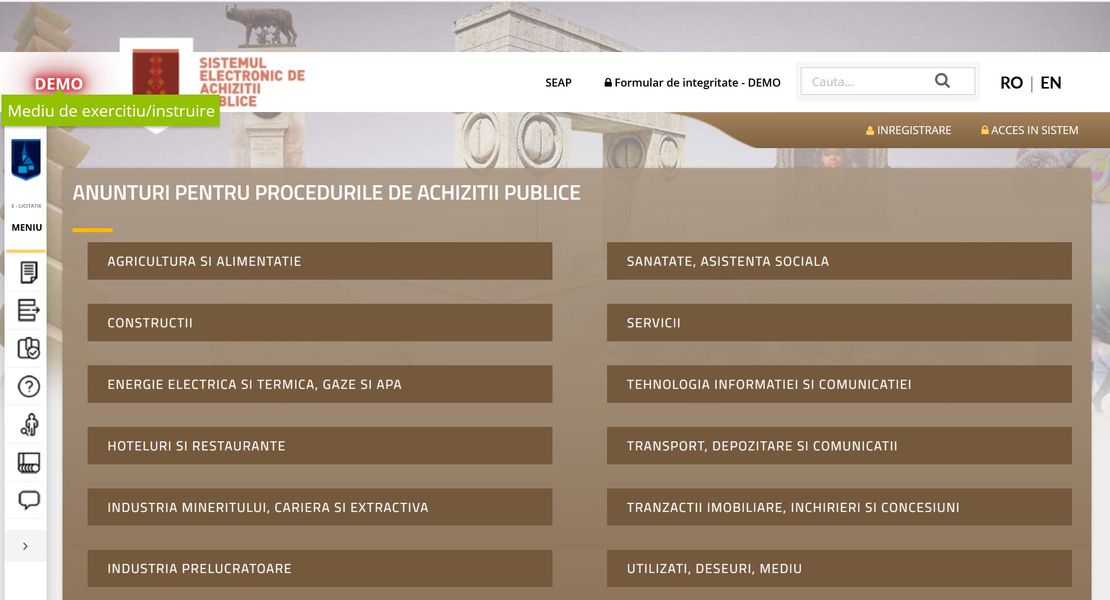This screenshot has height=600, width=1110.
Task: Open the SEAP menu item
Action: pos(558,83)
